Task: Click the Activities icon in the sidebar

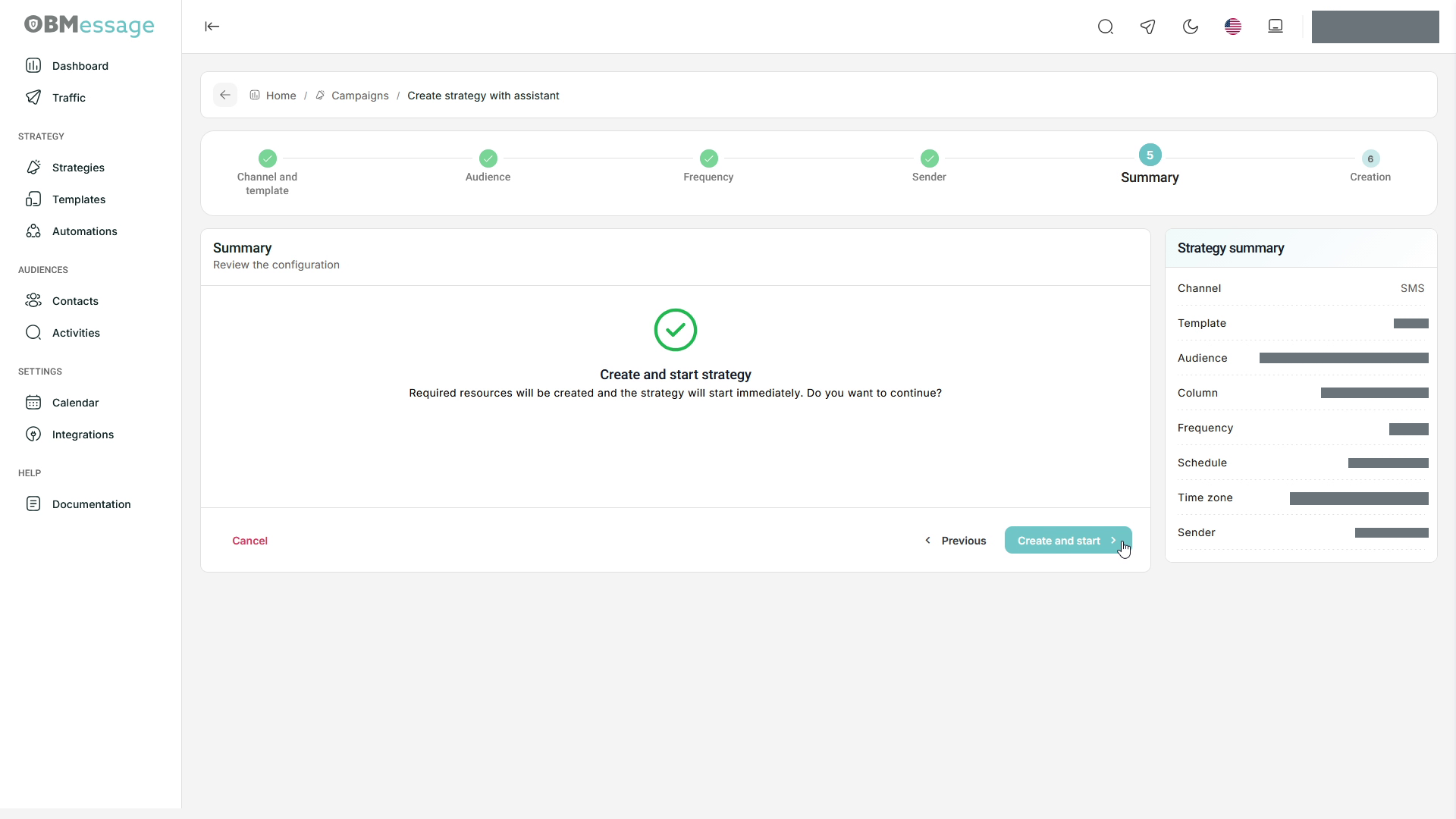Action: point(33,333)
